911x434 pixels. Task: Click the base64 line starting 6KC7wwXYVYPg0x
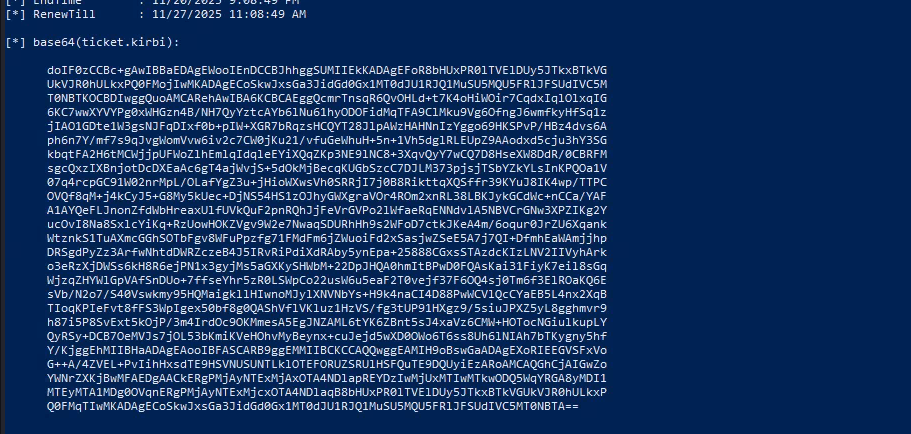tap(327, 112)
